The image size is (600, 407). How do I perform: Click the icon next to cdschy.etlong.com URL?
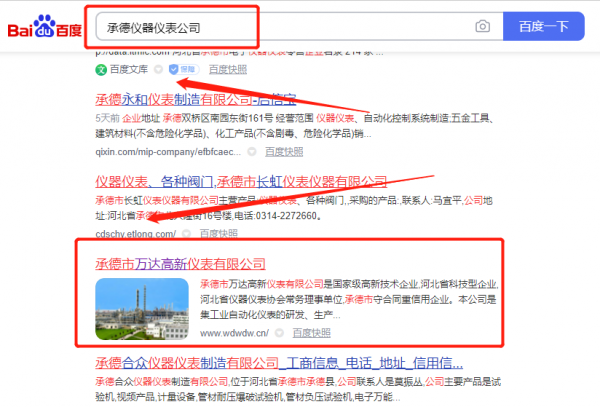[x=187, y=233]
